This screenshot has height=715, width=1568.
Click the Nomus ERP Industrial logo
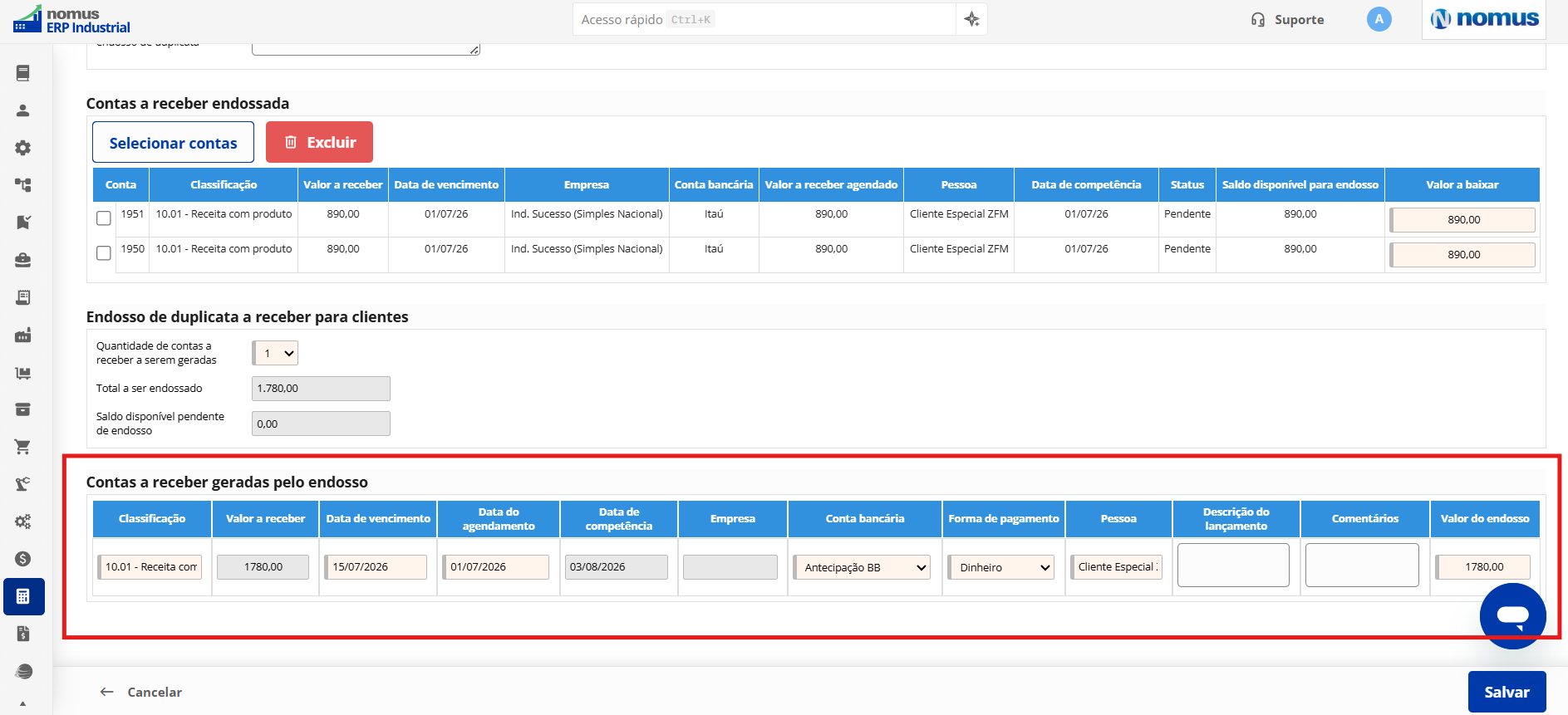(x=71, y=20)
